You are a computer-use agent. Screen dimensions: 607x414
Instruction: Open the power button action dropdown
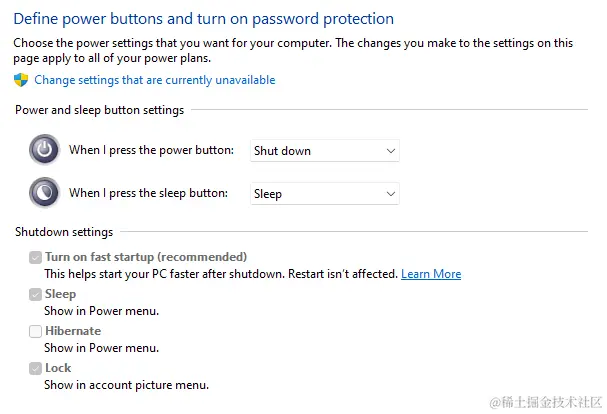324,151
